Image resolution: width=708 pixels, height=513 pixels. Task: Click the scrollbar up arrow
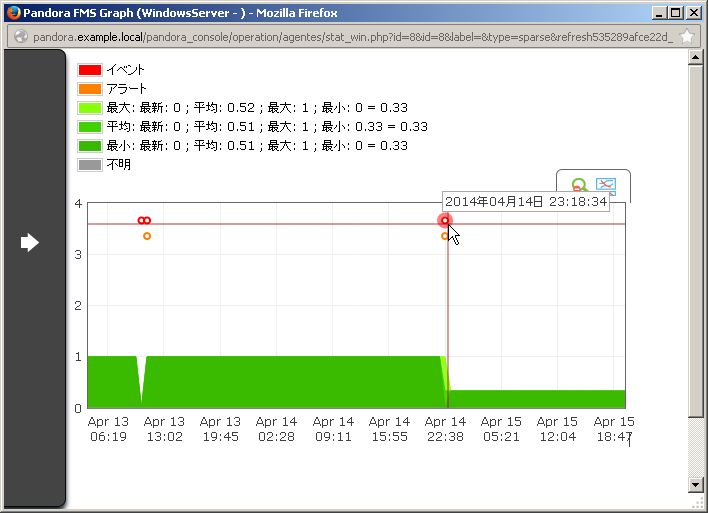[x=695, y=57]
